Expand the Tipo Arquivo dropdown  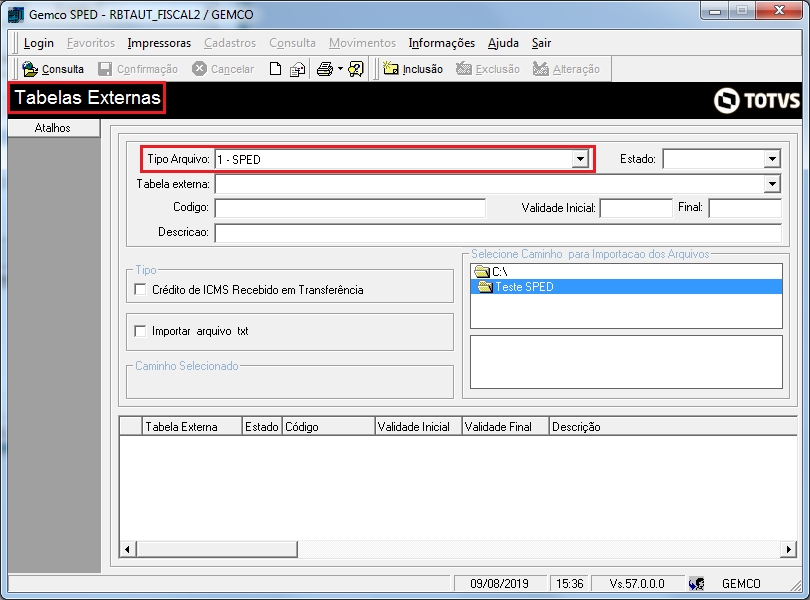pos(580,159)
